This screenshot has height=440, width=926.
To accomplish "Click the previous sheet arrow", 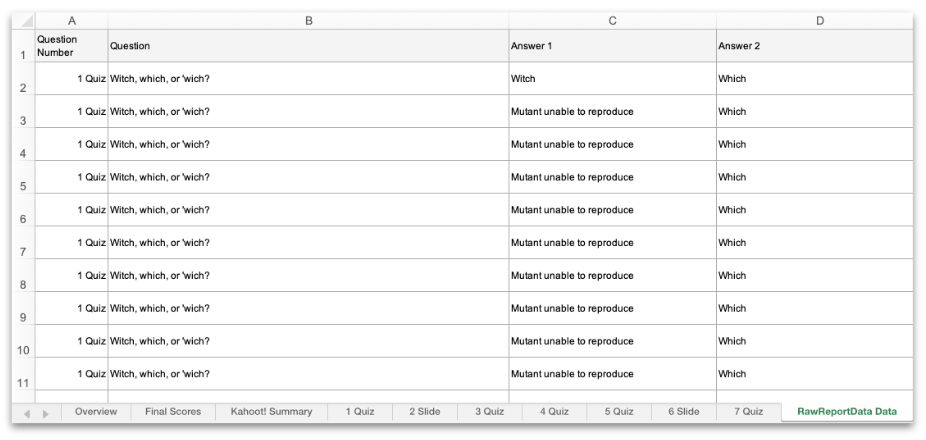I will (28, 413).
